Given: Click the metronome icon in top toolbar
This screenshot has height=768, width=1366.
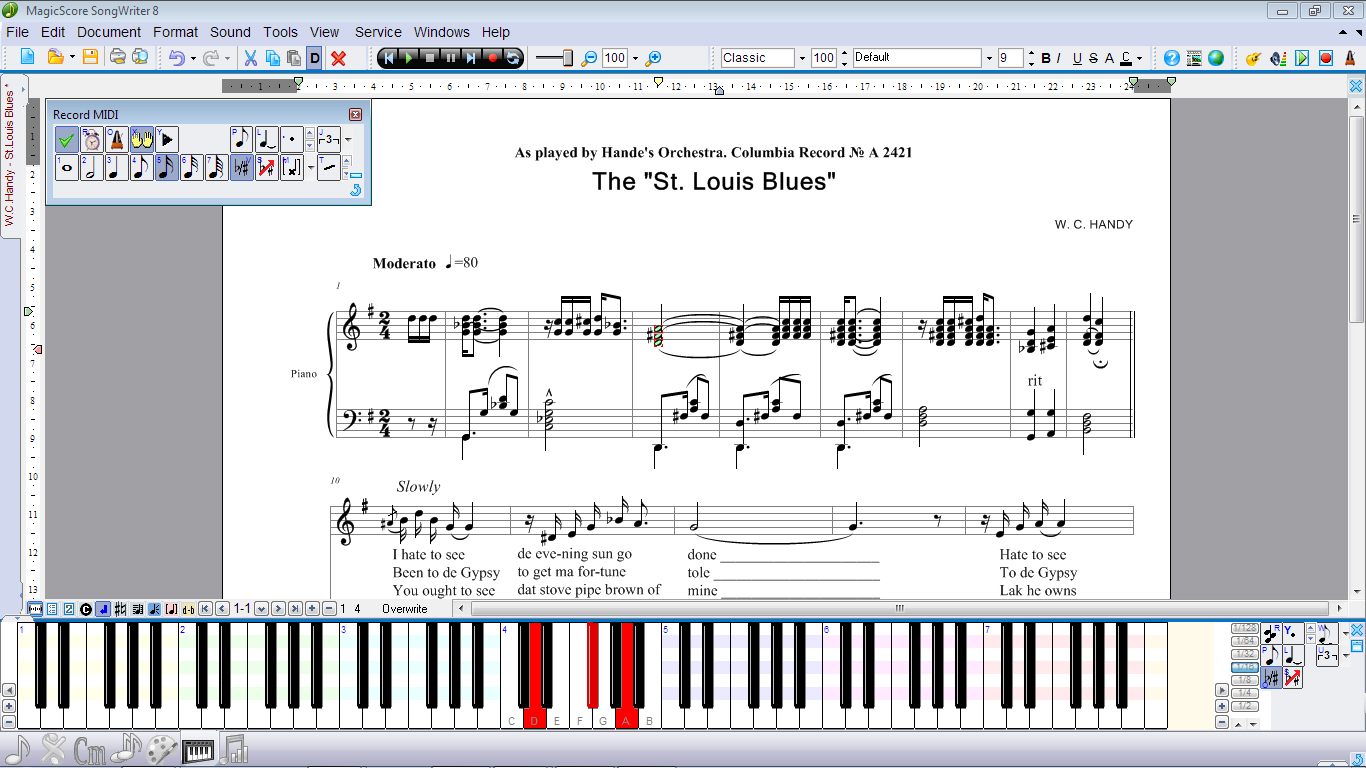Looking at the screenshot, I should click(1350, 58).
